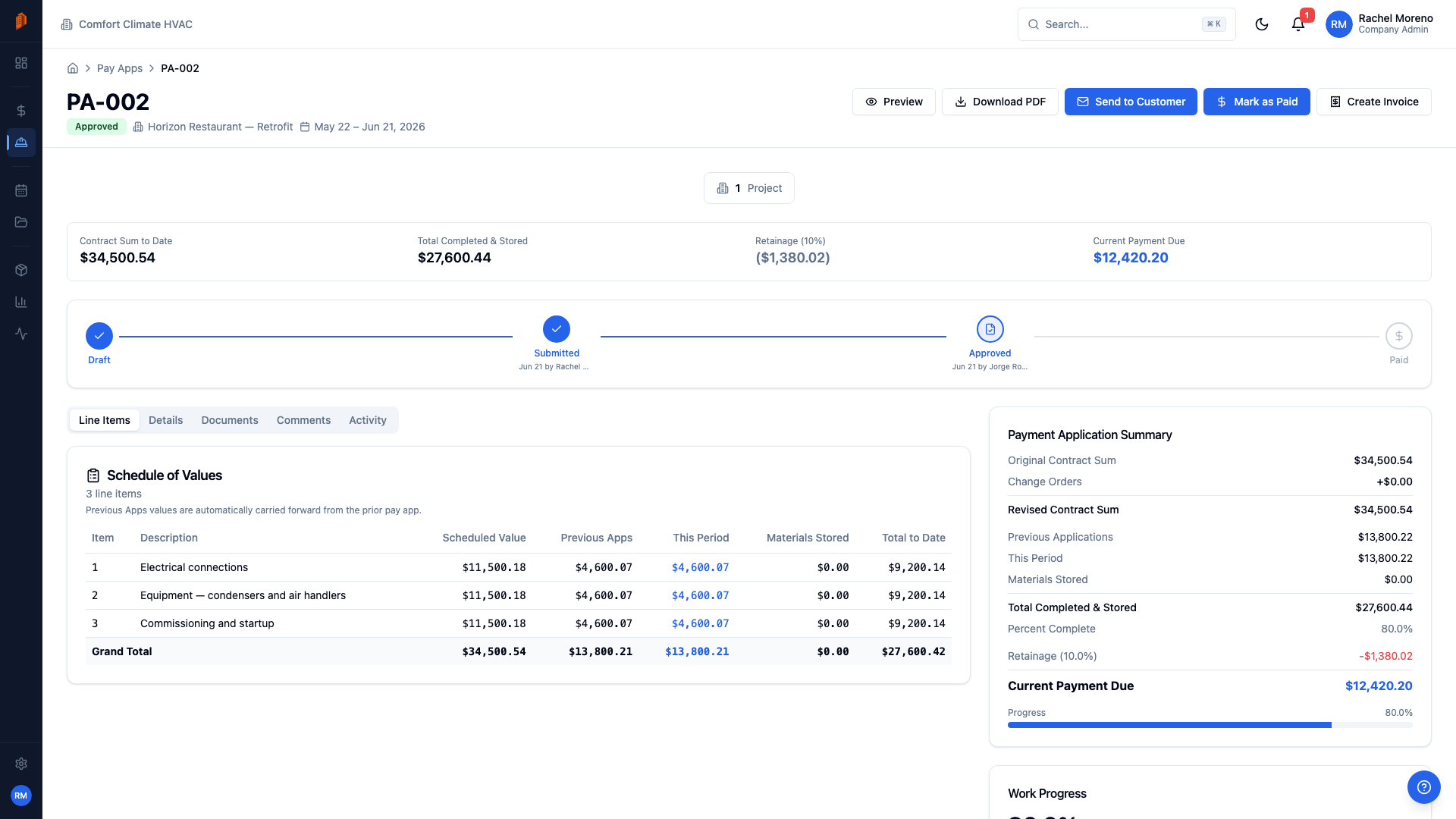Image resolution: width=1456 pixels, height=819 pixels.
Task: Open the hard hat Pay Apps sidebar icon
Action: coord(21,143)
